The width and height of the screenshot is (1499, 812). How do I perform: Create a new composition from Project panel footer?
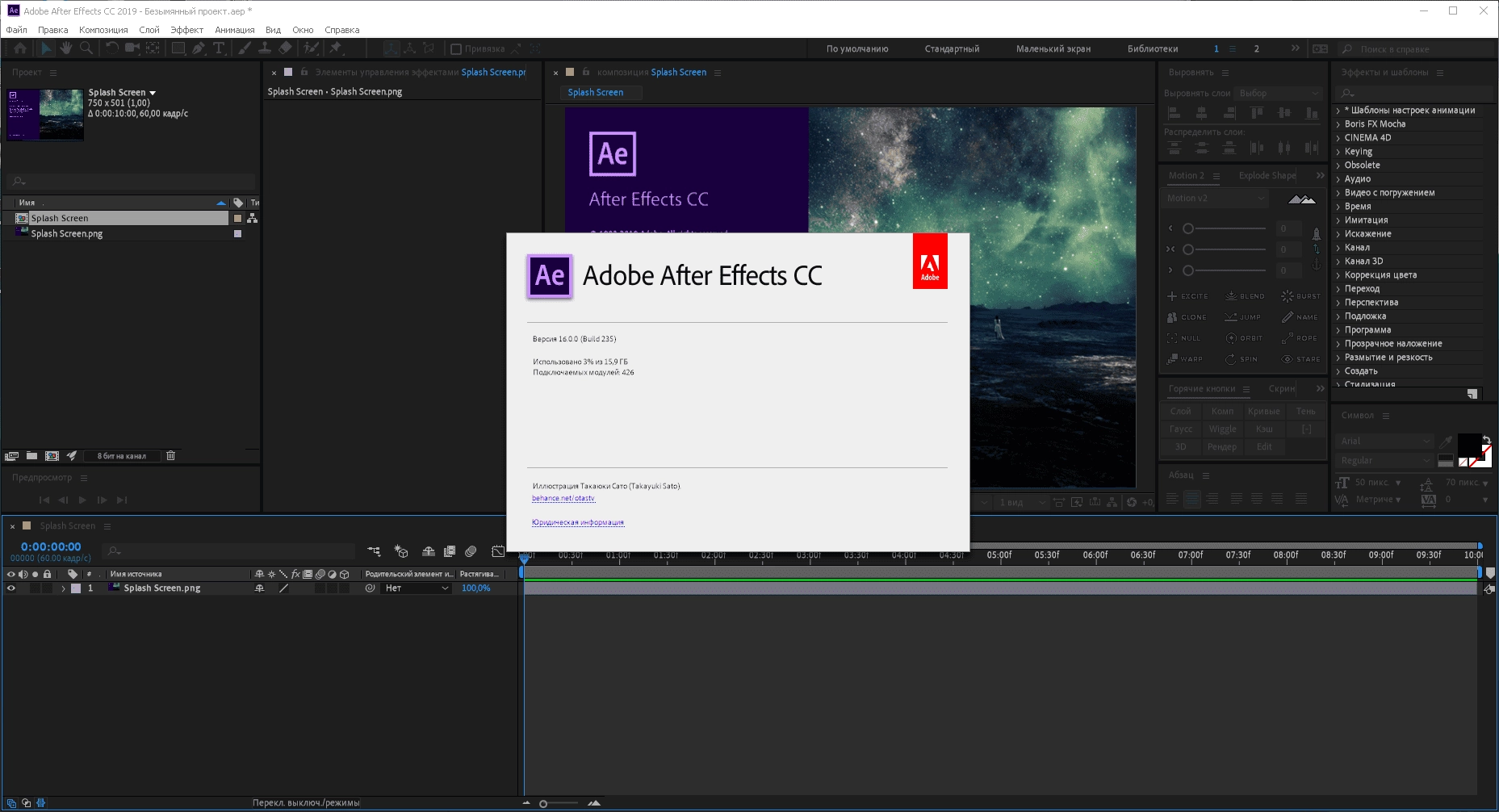tap(52, 456)
